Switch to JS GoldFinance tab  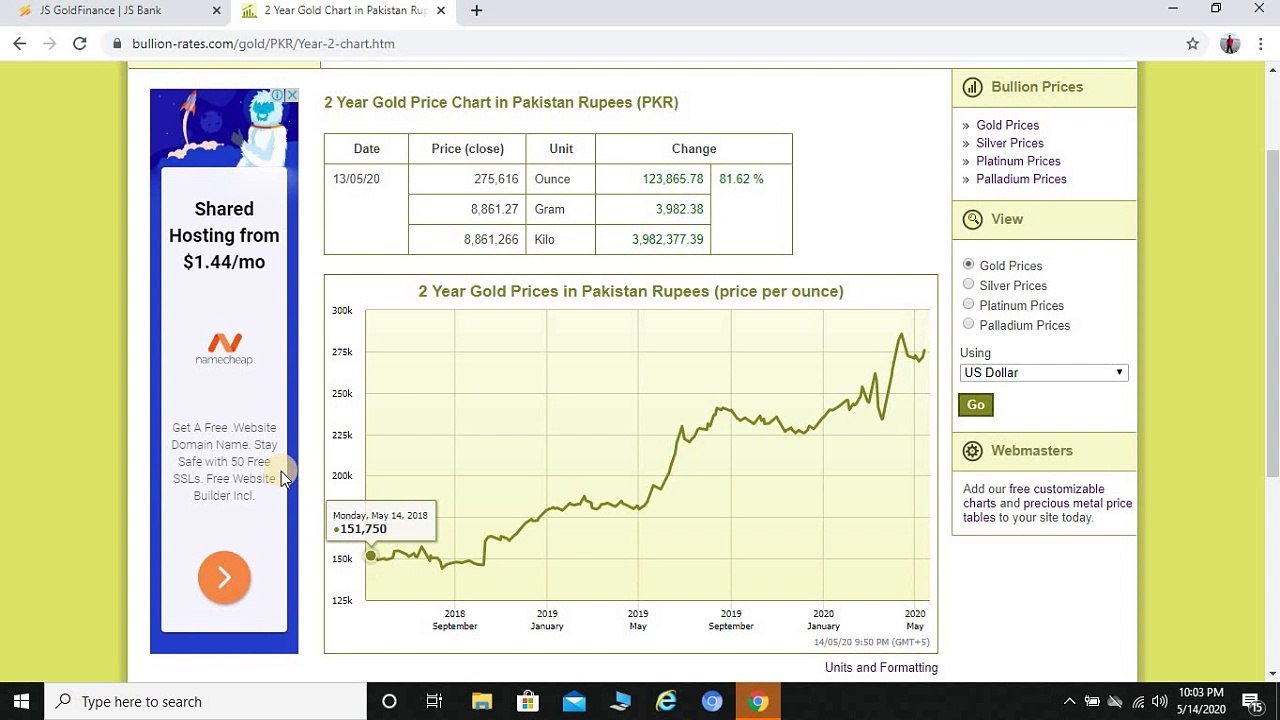(115, 11)
